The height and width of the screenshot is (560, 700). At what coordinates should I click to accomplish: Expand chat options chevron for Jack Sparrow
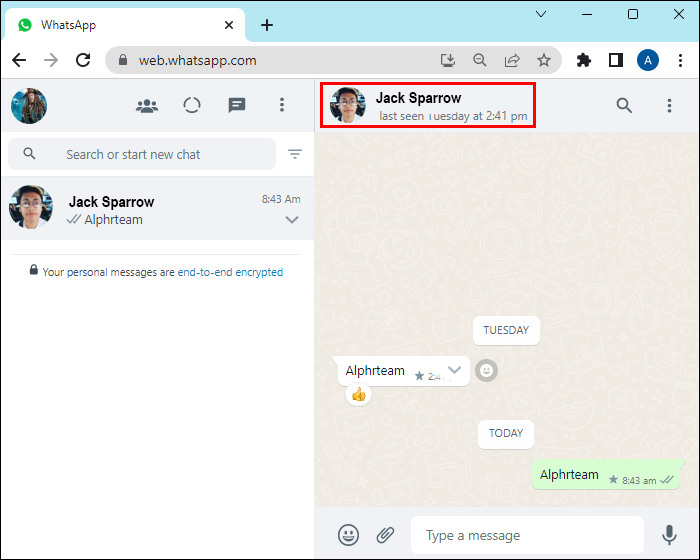click(x=292, y=220)
